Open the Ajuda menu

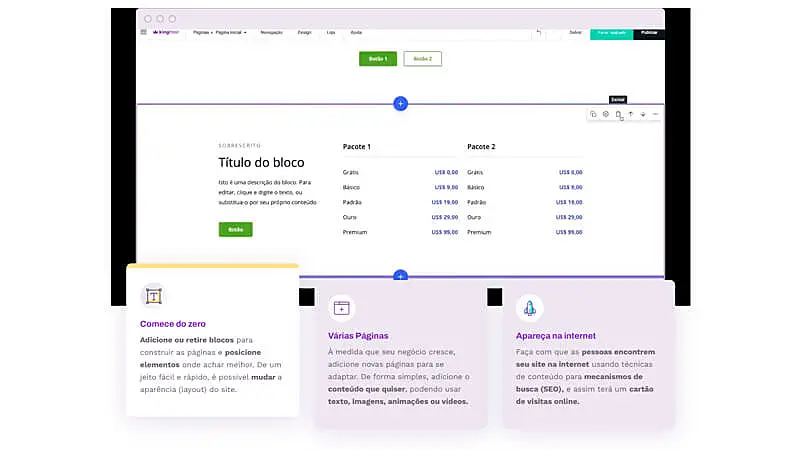click(356, 32)
